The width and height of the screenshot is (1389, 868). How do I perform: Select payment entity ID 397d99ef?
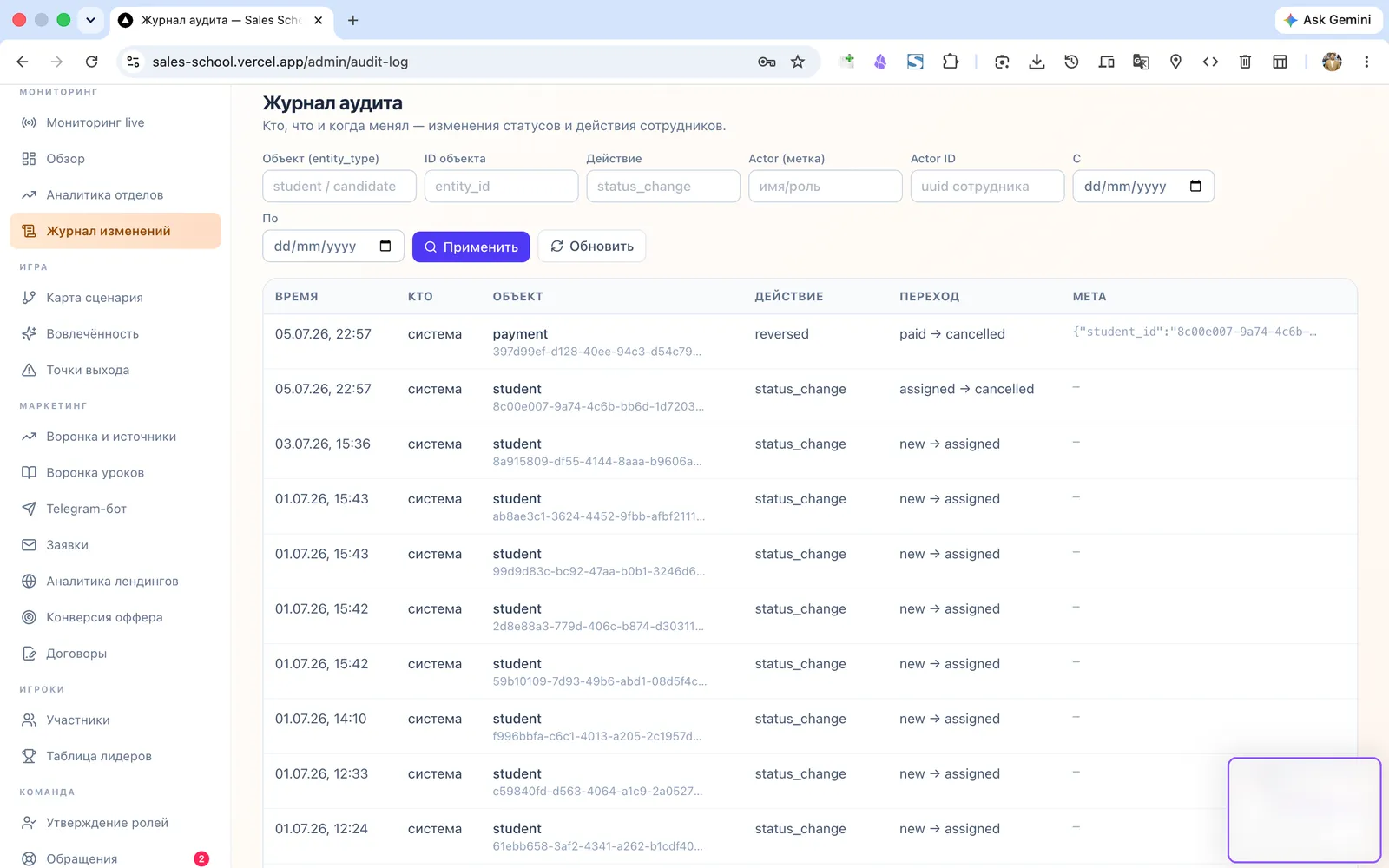point(597,352)
